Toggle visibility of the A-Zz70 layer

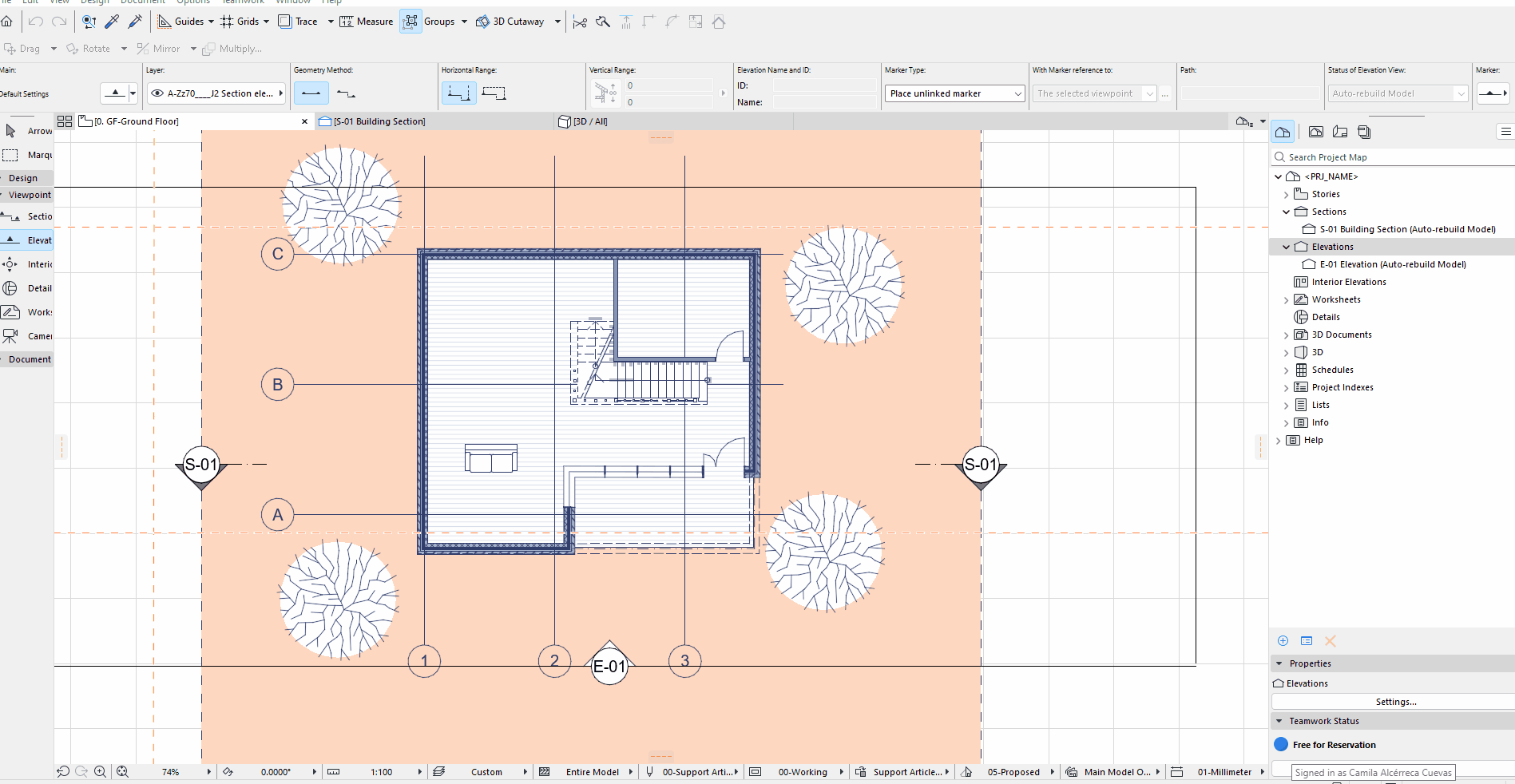tap(157, 93)
